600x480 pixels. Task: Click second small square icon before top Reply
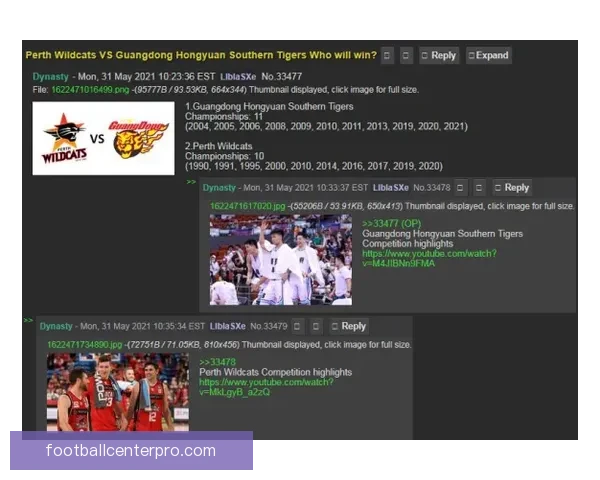pyautogui.click(x=406, y=56)
